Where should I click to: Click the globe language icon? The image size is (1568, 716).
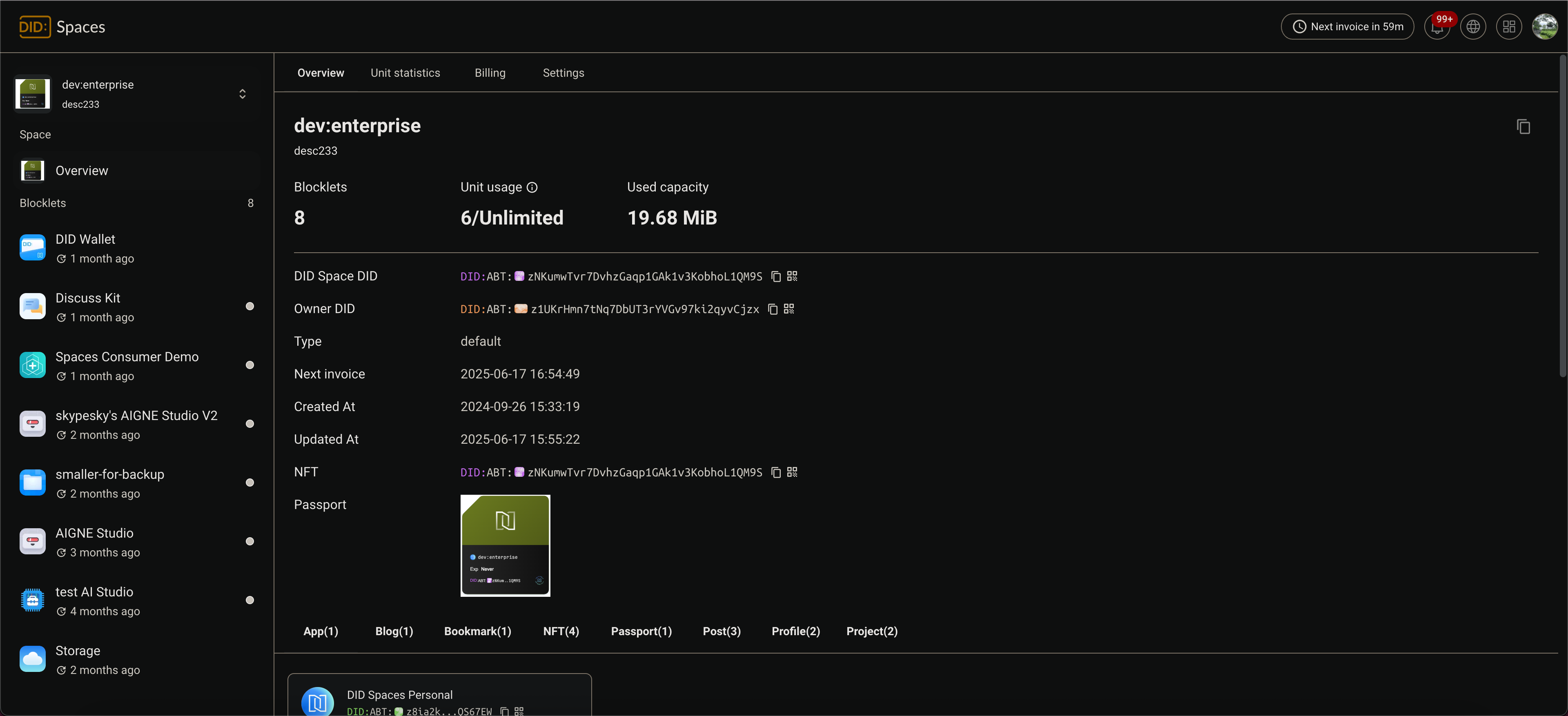coord(1472,27)
